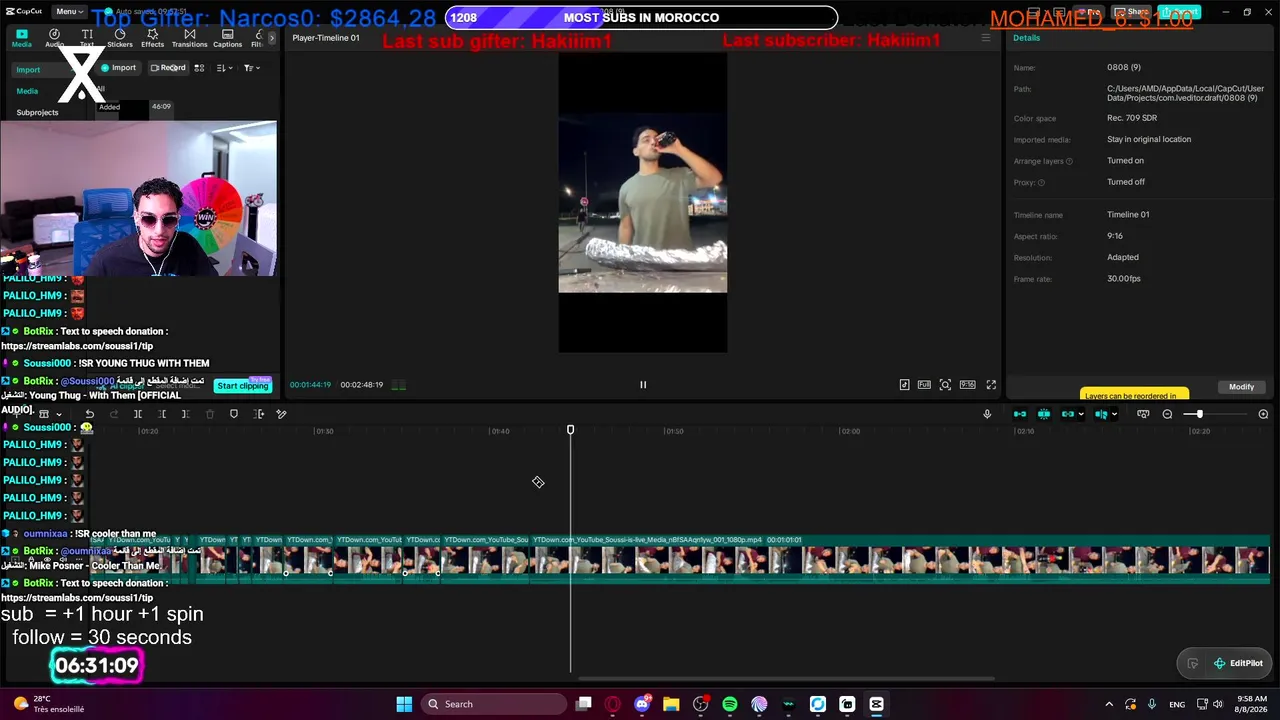Toggle preview axis in timeline
Viewport: 1280px width, 720px height.
(x=1101, y=414)
